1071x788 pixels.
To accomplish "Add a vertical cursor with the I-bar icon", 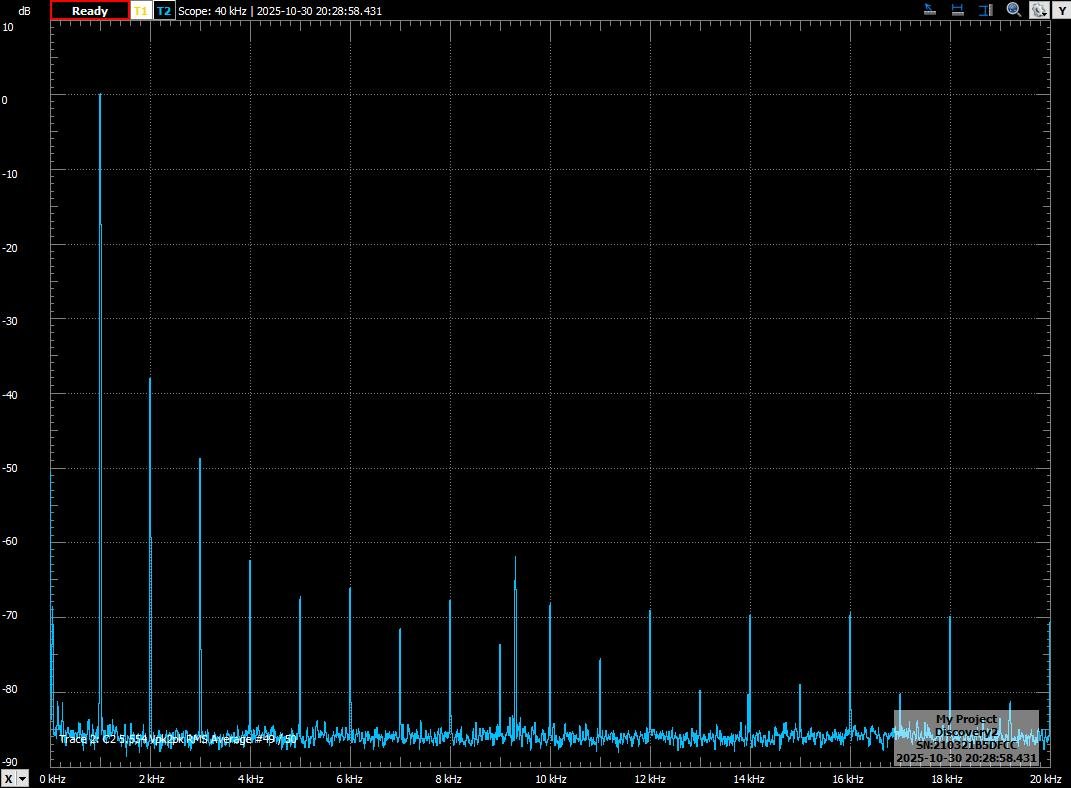I will (x=985, y=10).
